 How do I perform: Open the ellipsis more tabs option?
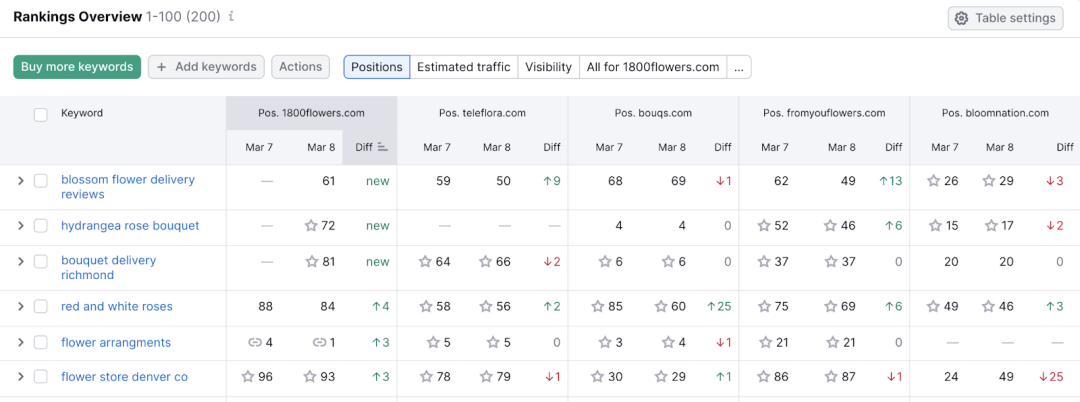[738, 67]
